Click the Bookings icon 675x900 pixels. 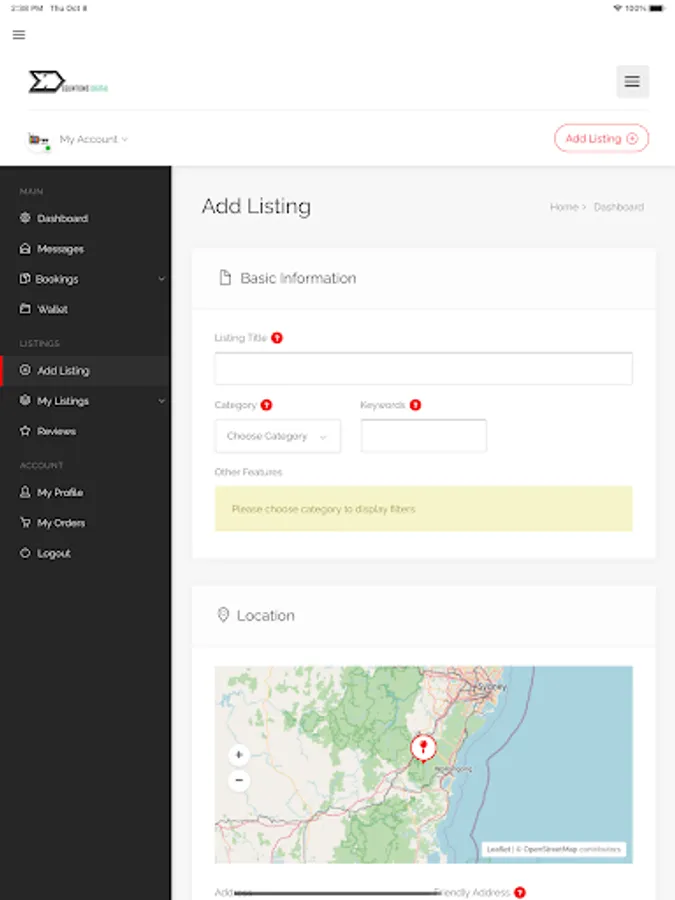pyautogui.click(x=25, y=278)
